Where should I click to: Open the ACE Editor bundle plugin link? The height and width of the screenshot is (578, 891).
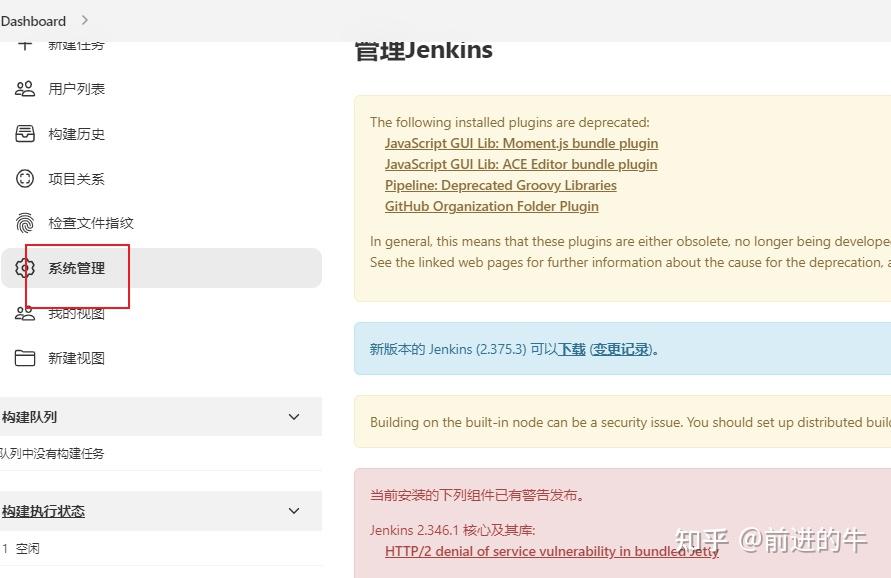[521, 164]
